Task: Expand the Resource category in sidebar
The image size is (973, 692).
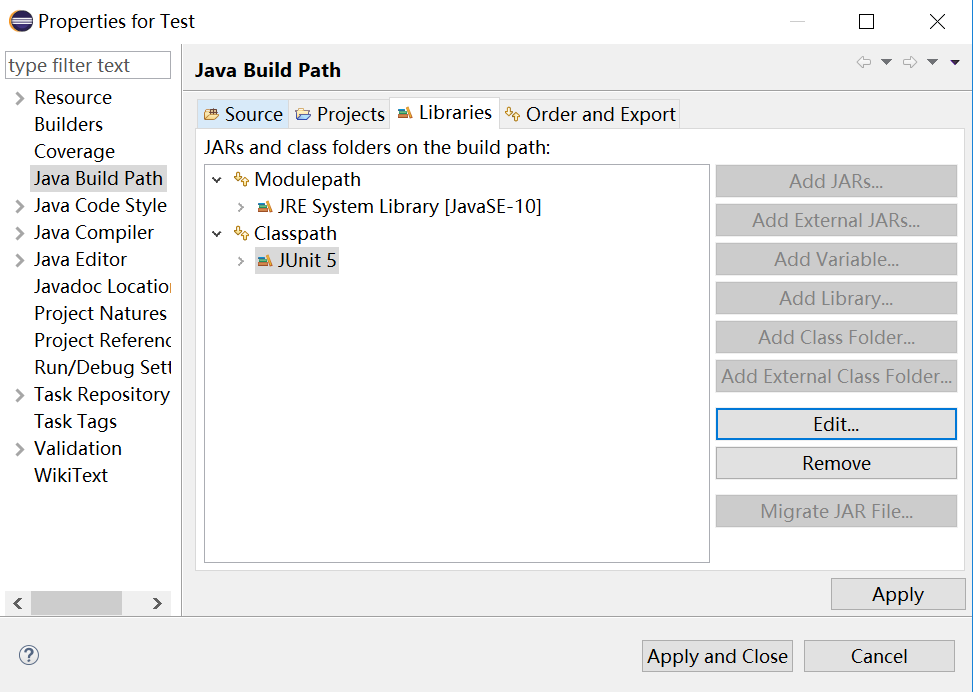Action: point(19,98)
